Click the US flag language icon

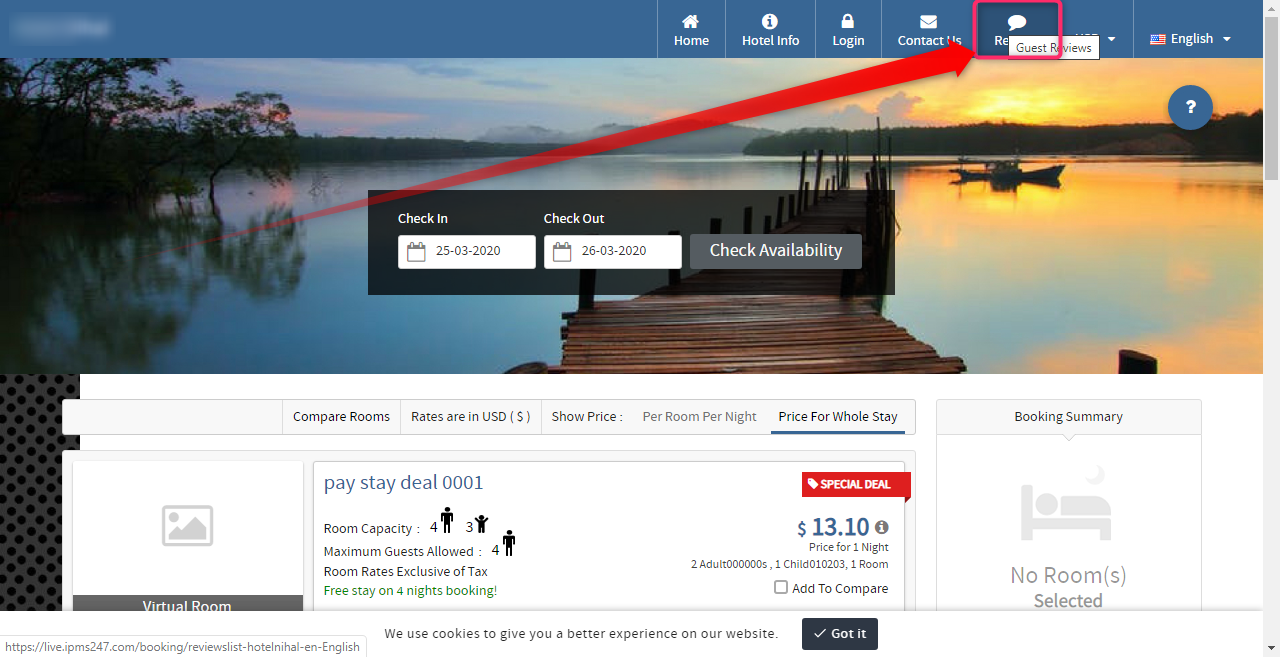click(1158, 39)
